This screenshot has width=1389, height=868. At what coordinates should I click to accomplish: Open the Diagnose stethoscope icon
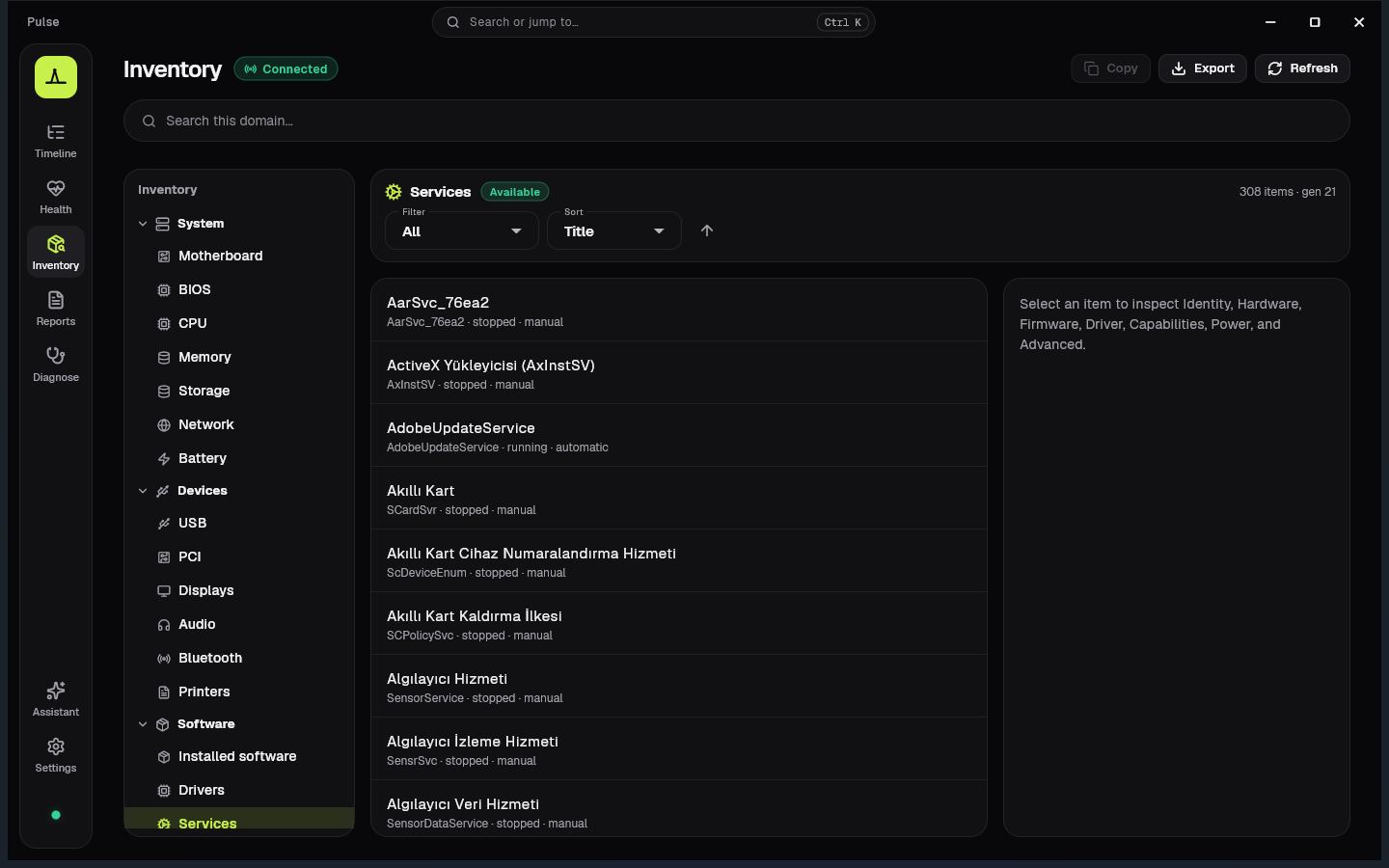pyautogui.click(x=56, y=356)
